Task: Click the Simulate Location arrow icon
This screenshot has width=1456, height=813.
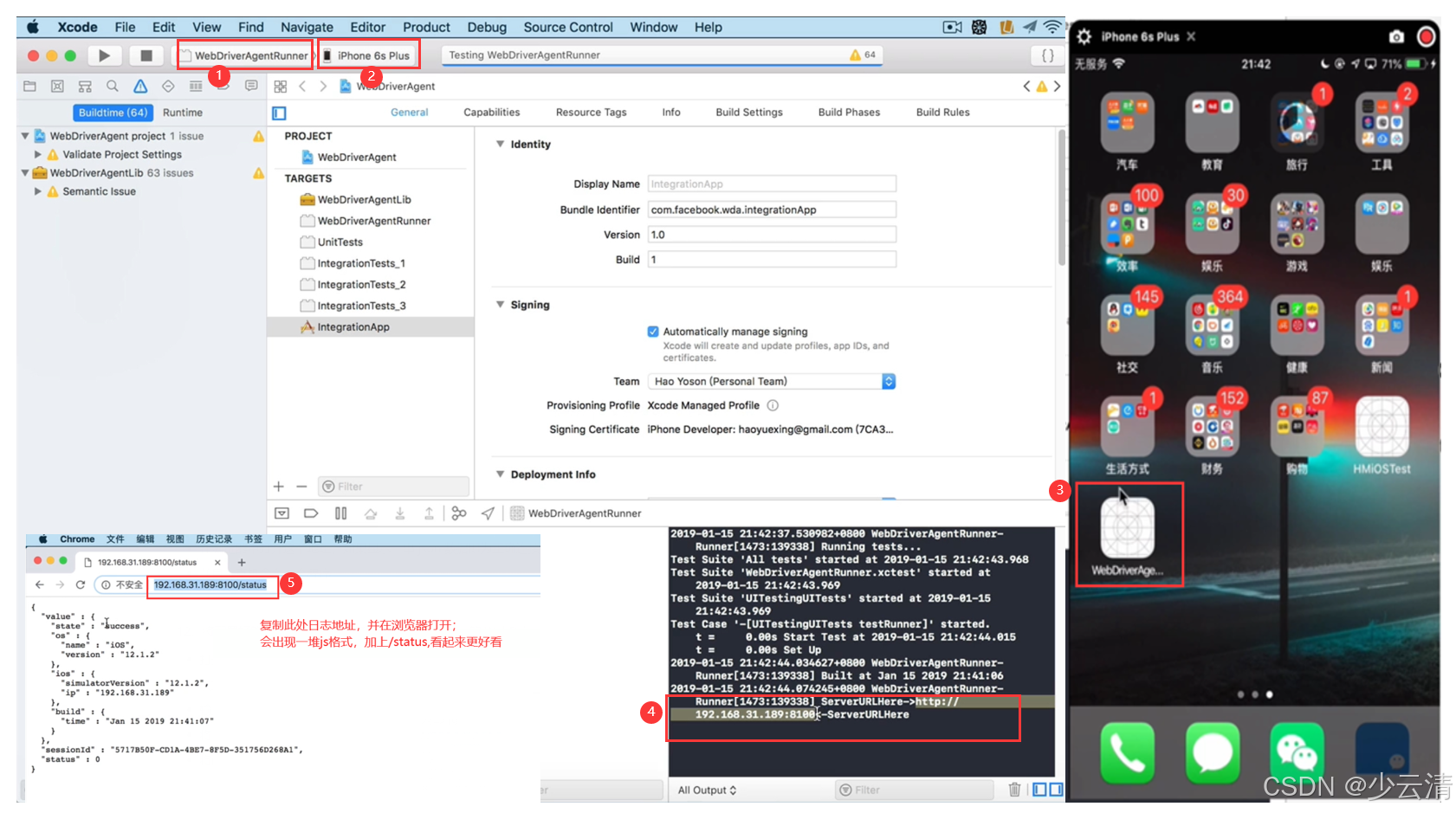Action: (489, 513)
